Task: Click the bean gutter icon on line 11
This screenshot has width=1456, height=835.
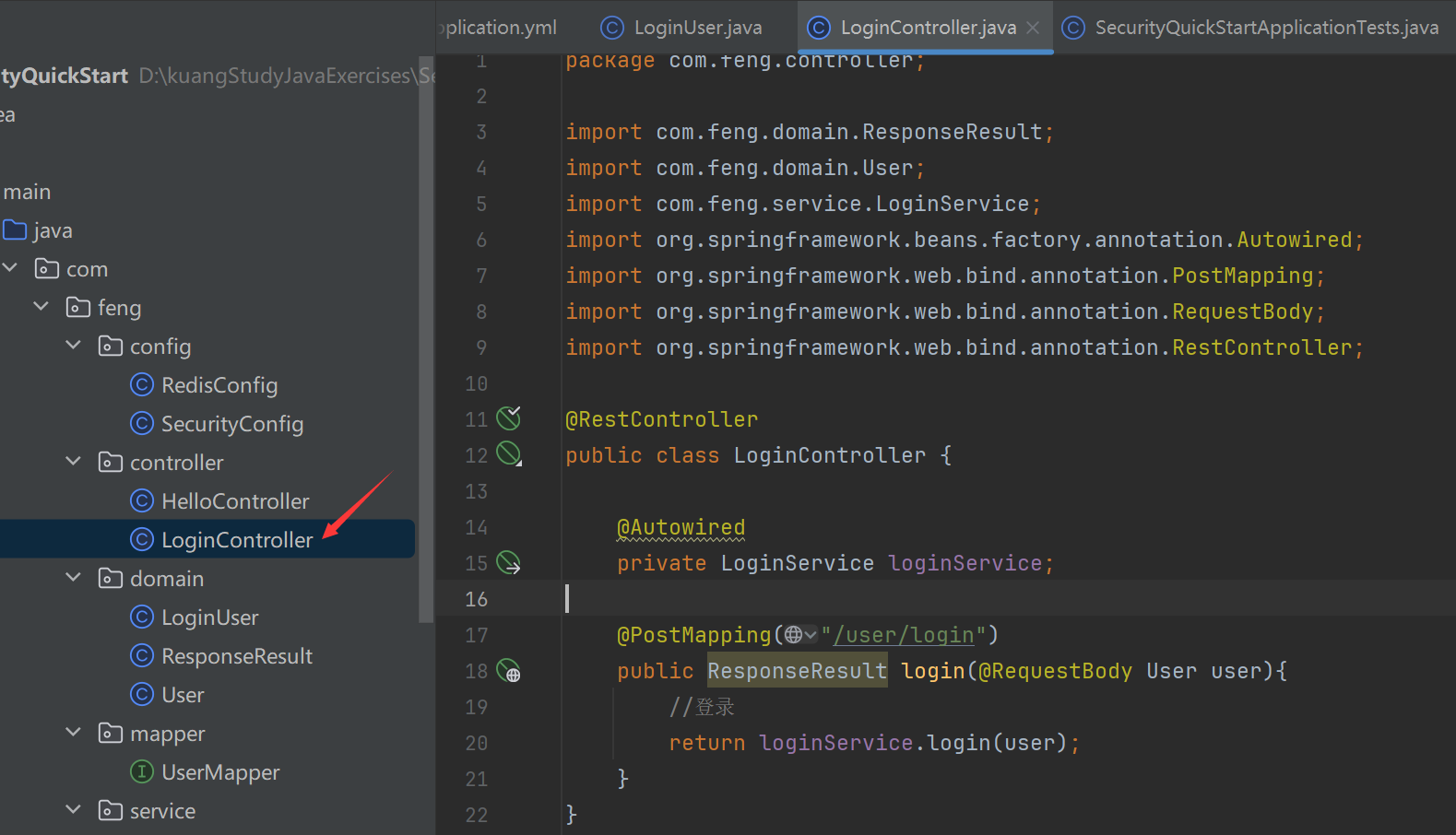Action: [x=509, y=418]
